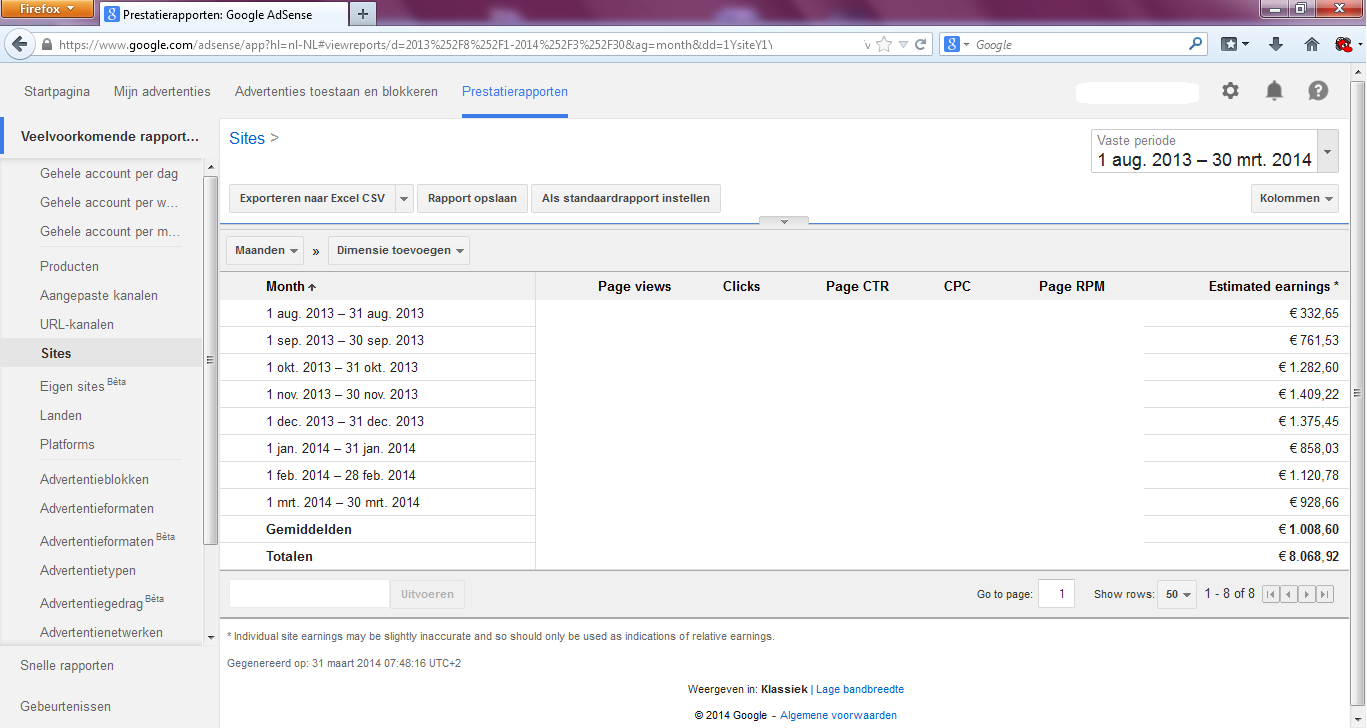The image size is (1367, 728).
Task: Click the padlock site identity icon
Action: click(46, 45)
